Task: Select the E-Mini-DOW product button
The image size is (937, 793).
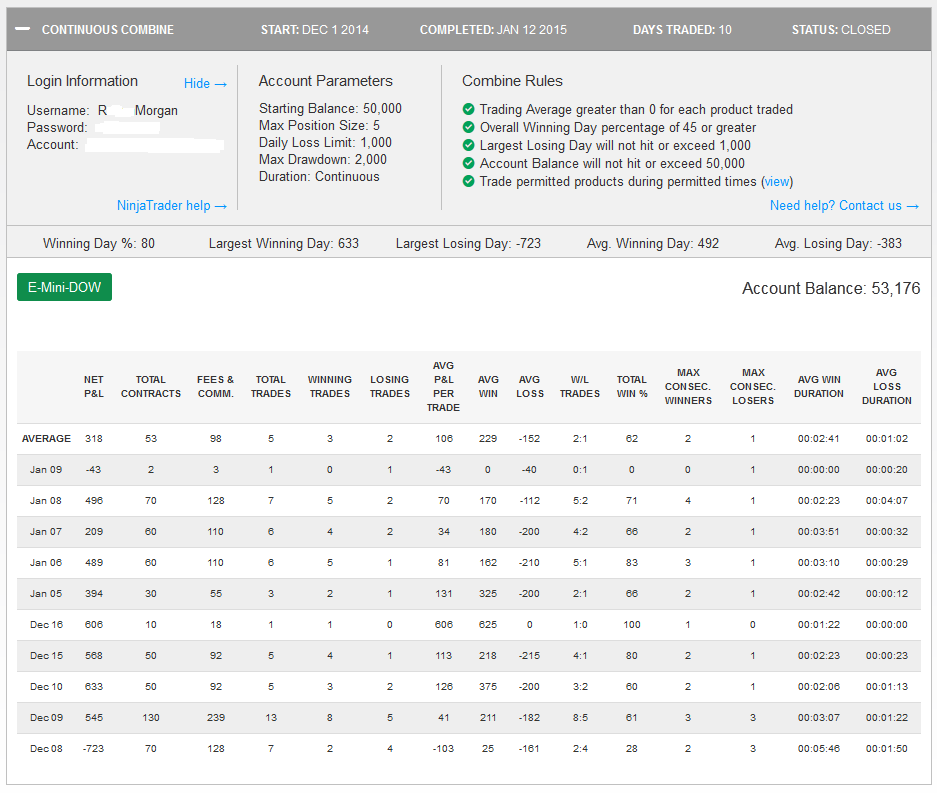Action: click(65, 287)
